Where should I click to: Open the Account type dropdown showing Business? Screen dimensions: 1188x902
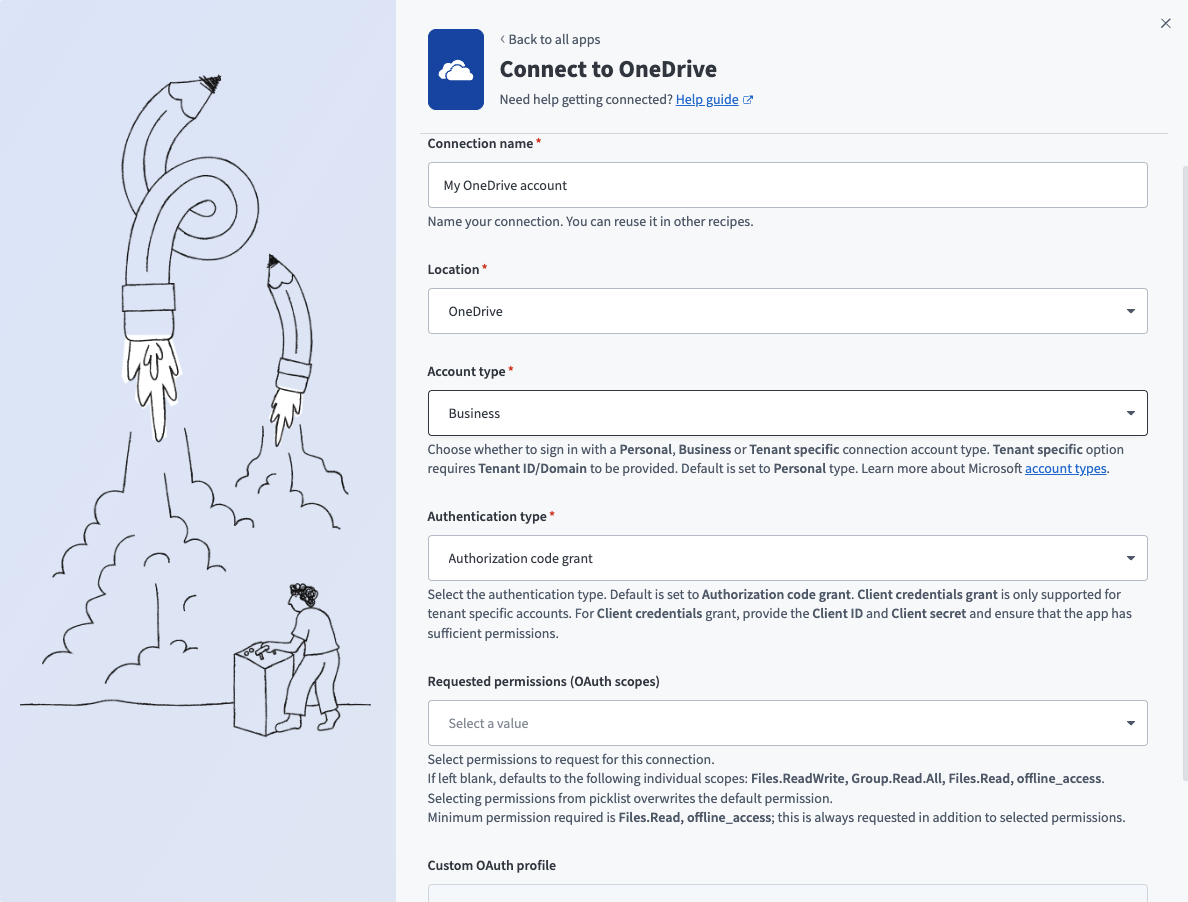(x=787, y=414)
